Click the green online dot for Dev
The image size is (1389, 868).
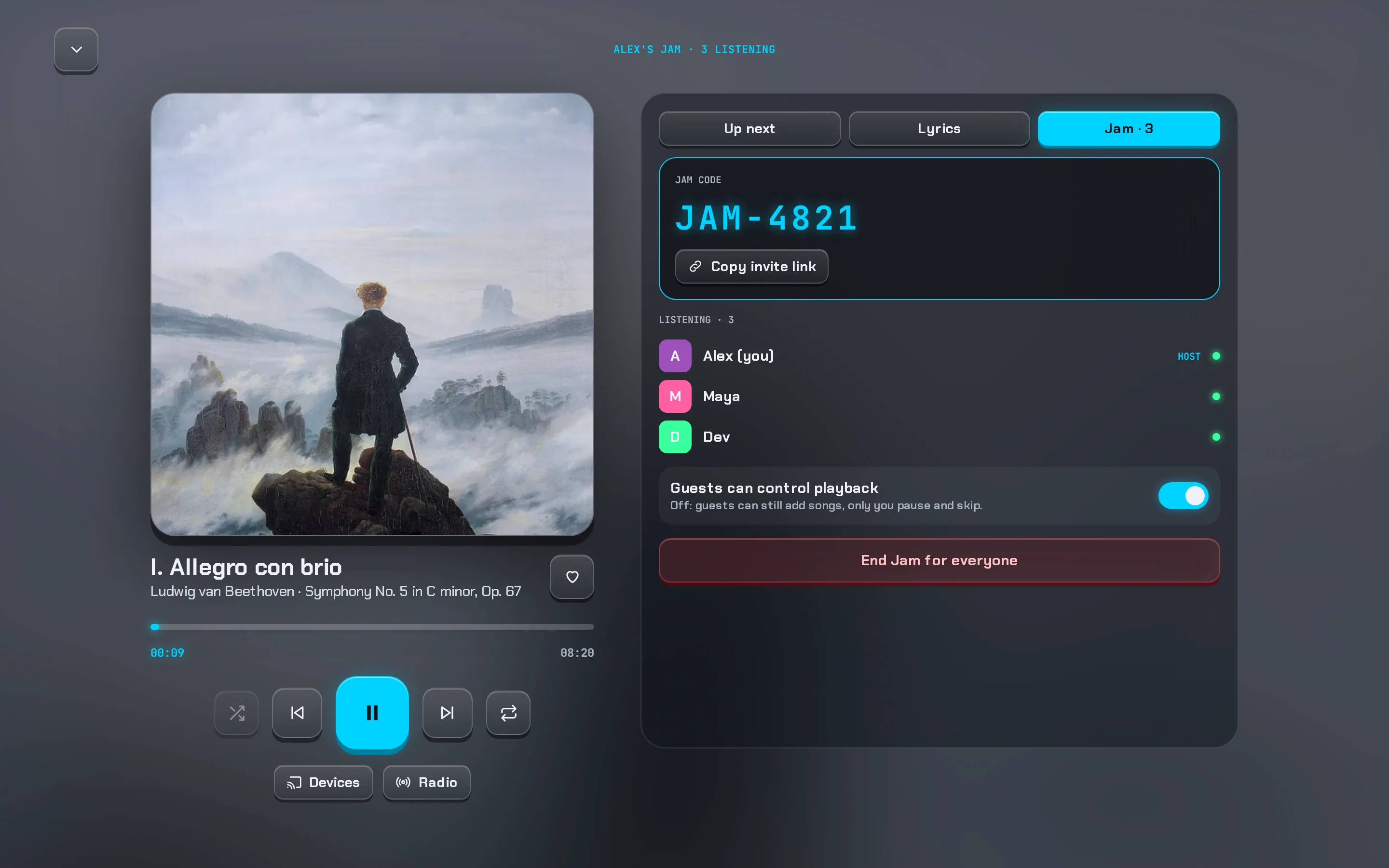click(x=1216, y=437)
